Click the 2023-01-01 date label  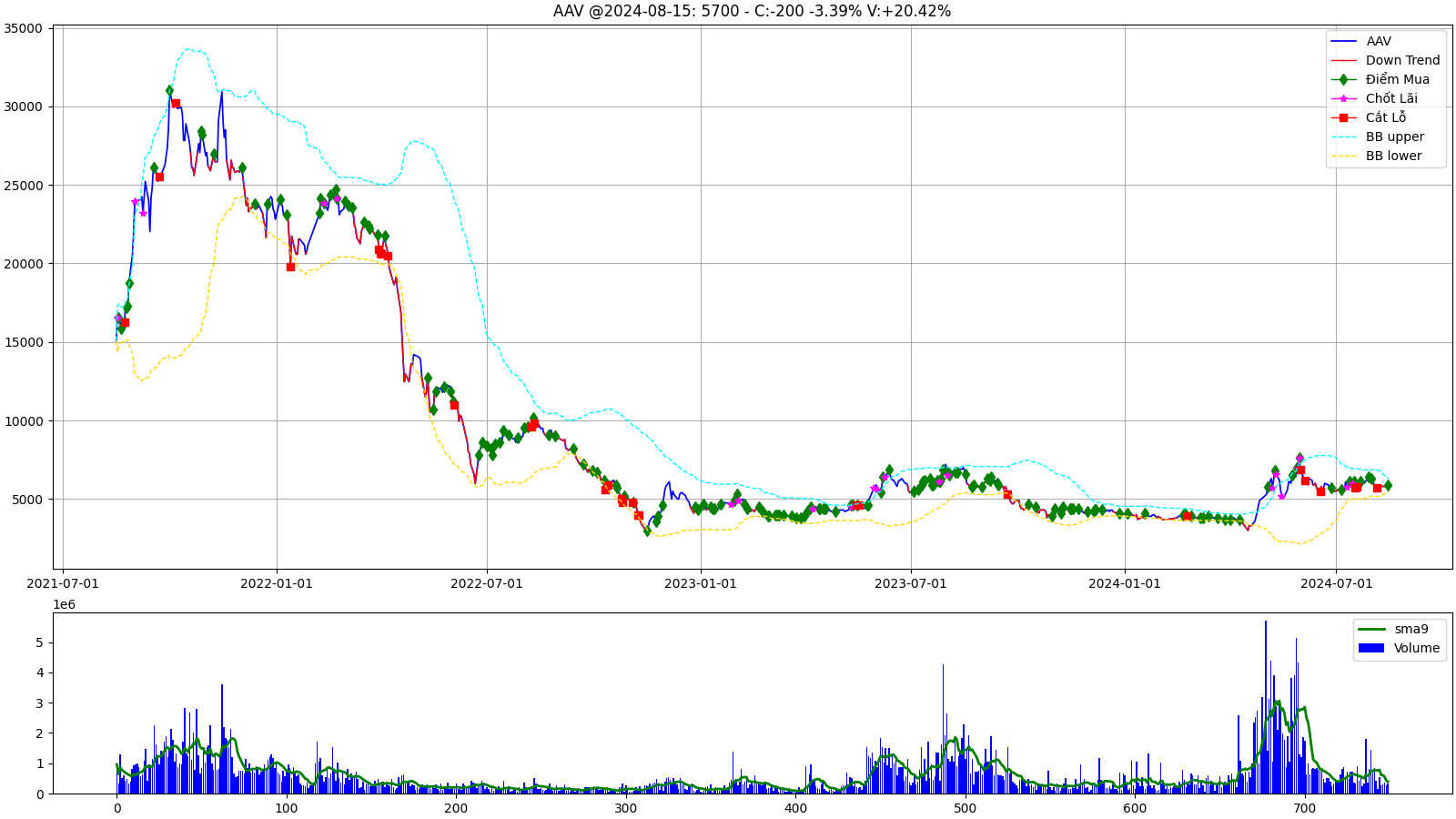coord(701,583)
